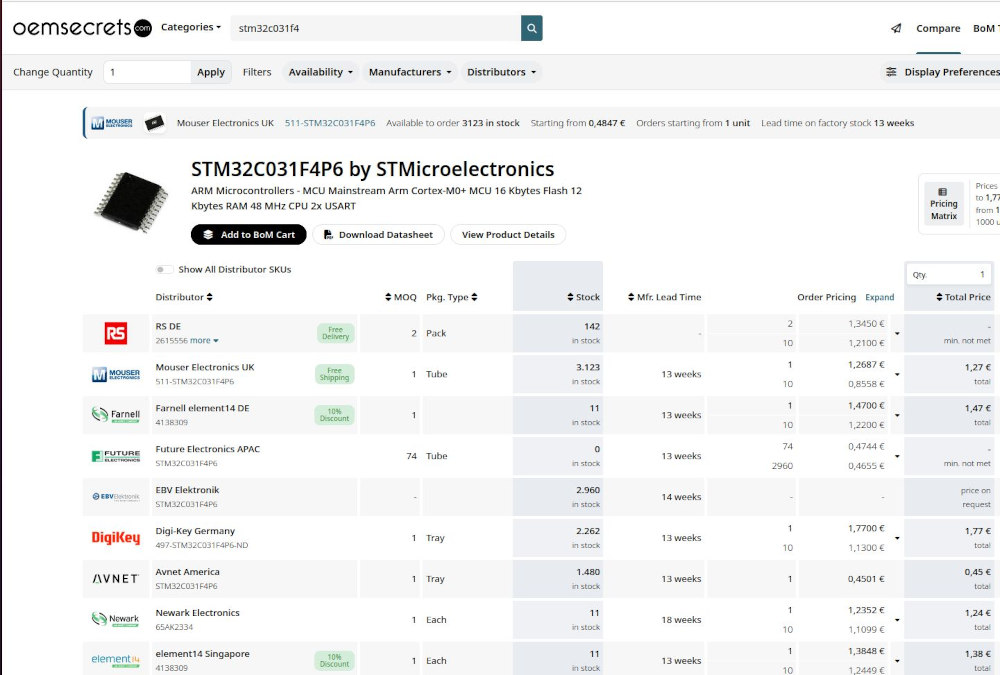Image resolution: width=1000 pixels, height=675 pixels.
Task: Expand the Availability filter dropdown
Action: tap(320, 72)
